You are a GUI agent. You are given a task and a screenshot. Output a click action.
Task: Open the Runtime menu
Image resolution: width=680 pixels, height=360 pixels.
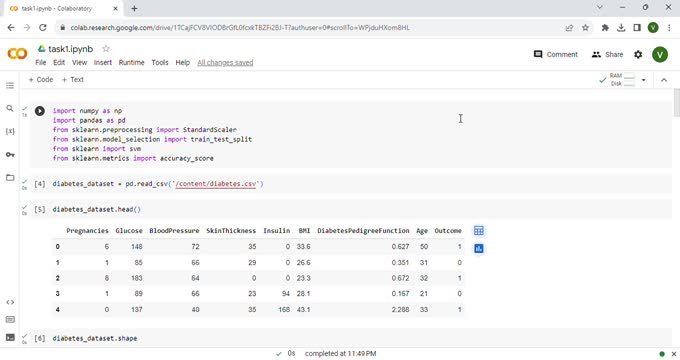[131, 62]
